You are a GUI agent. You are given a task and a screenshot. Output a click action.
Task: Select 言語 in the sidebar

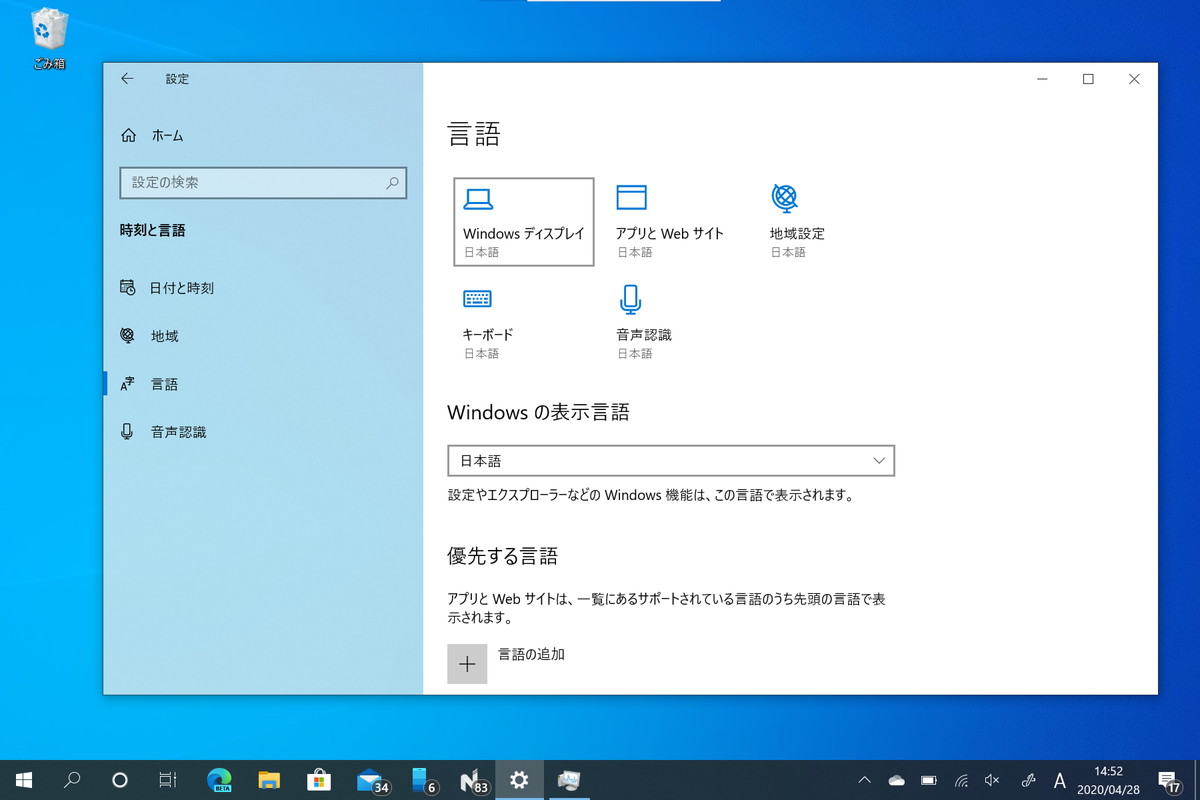pyautogui.click(x=149, y=384)
